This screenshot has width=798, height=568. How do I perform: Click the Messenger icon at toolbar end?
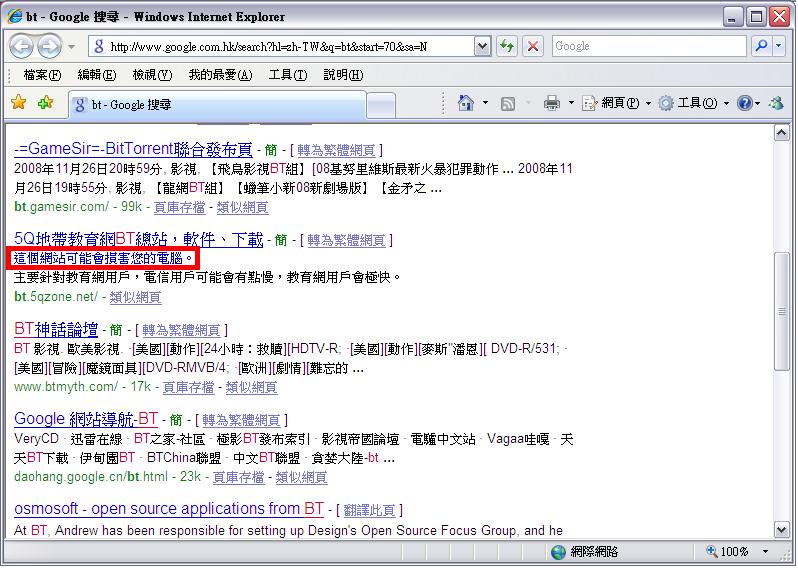pos(777,103)
